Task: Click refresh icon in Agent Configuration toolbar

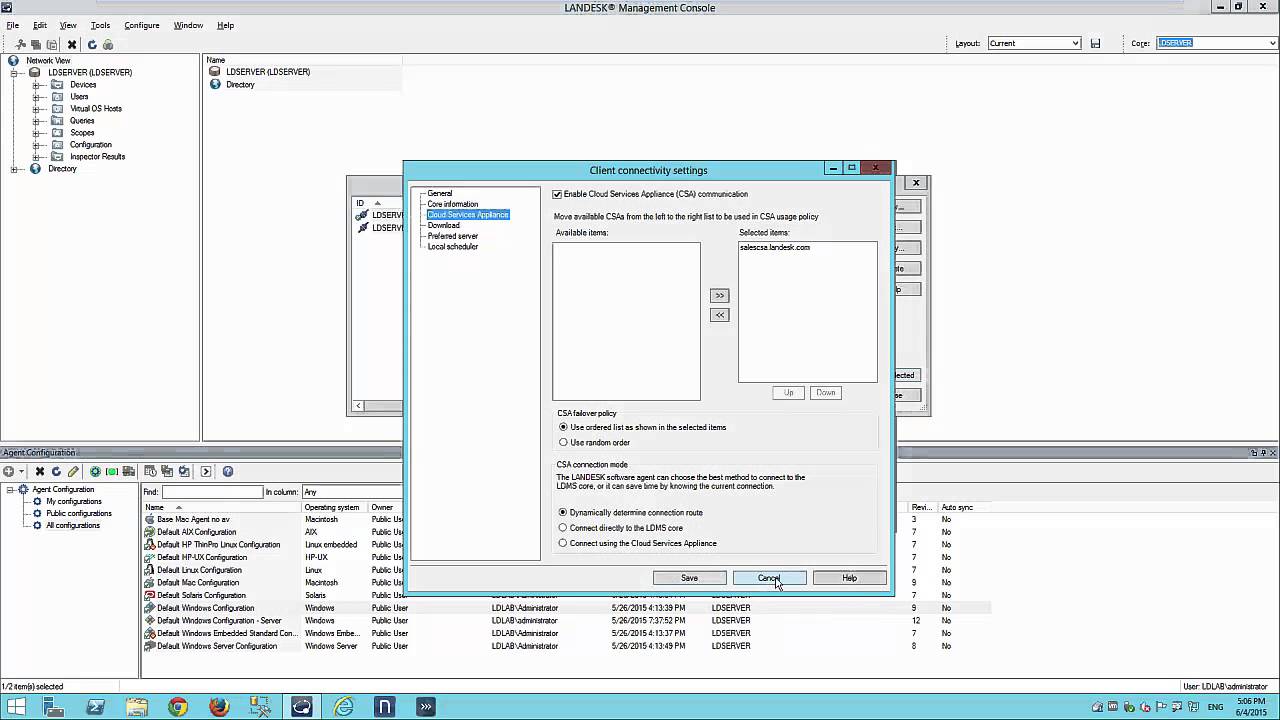Action: click(x=56, y=471)
